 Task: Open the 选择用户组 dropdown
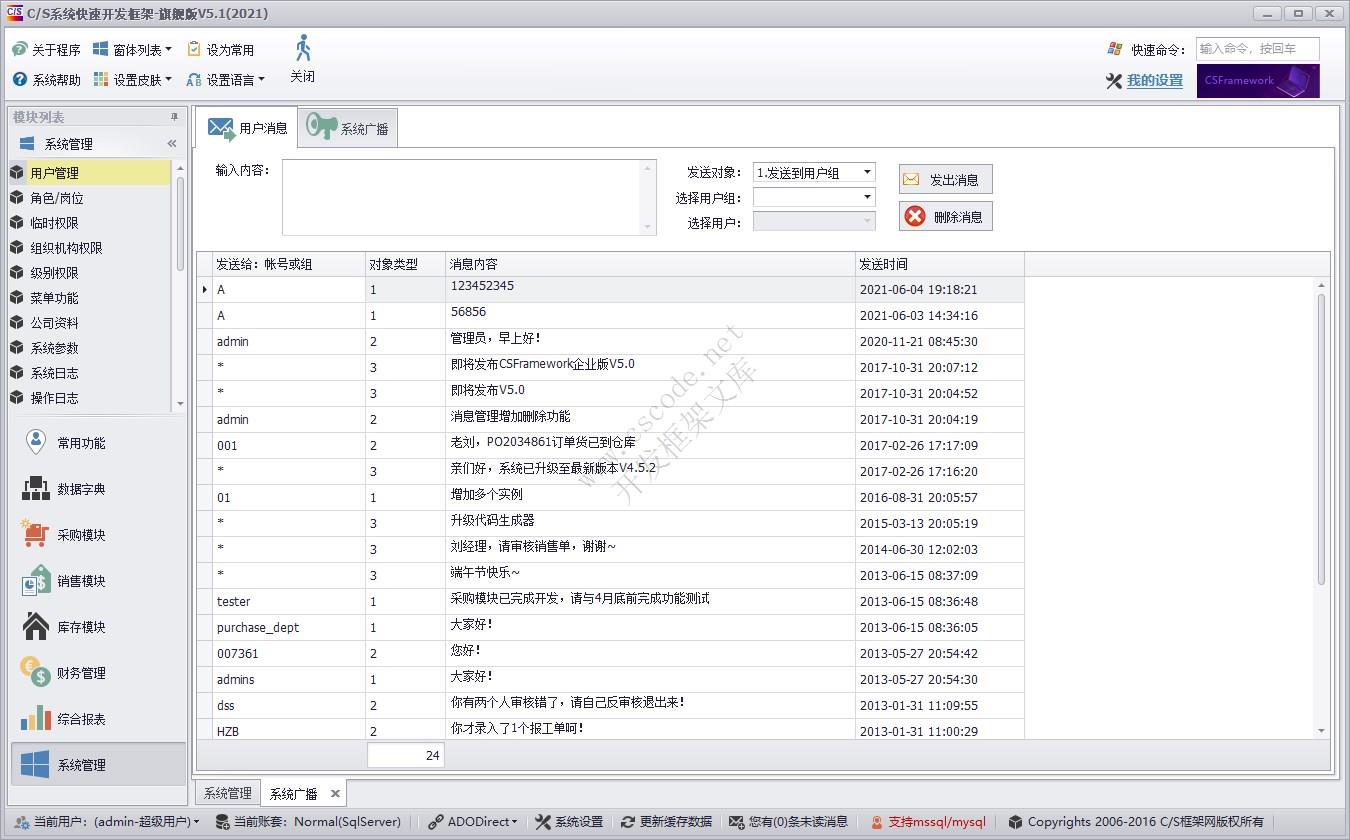click(866, 196)
